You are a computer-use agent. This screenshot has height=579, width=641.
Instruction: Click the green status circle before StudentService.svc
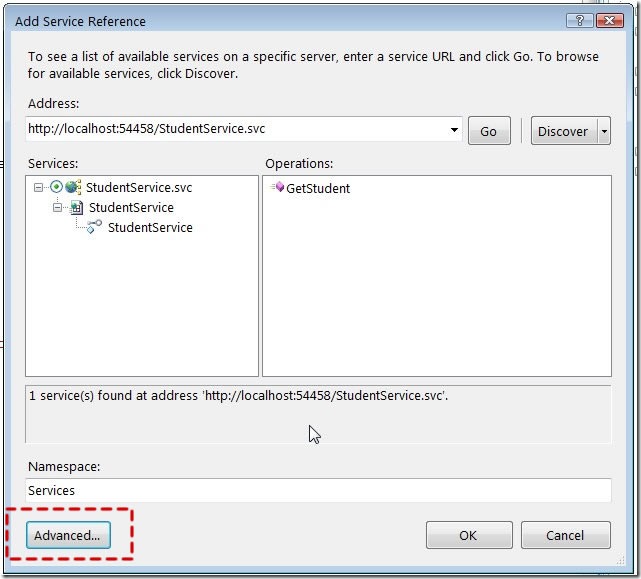point(56,187)
